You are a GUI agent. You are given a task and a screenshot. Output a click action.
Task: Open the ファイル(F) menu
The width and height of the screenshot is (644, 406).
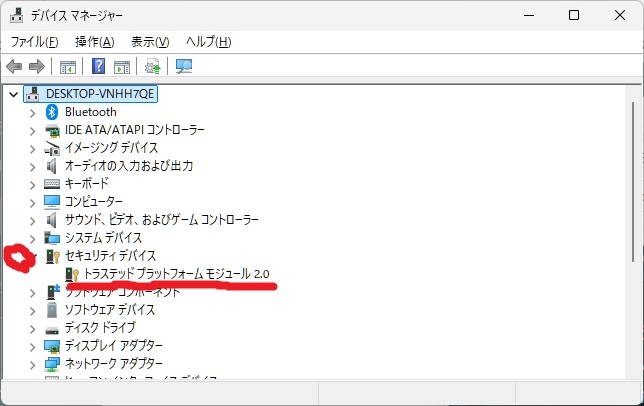tap(34, 42)
